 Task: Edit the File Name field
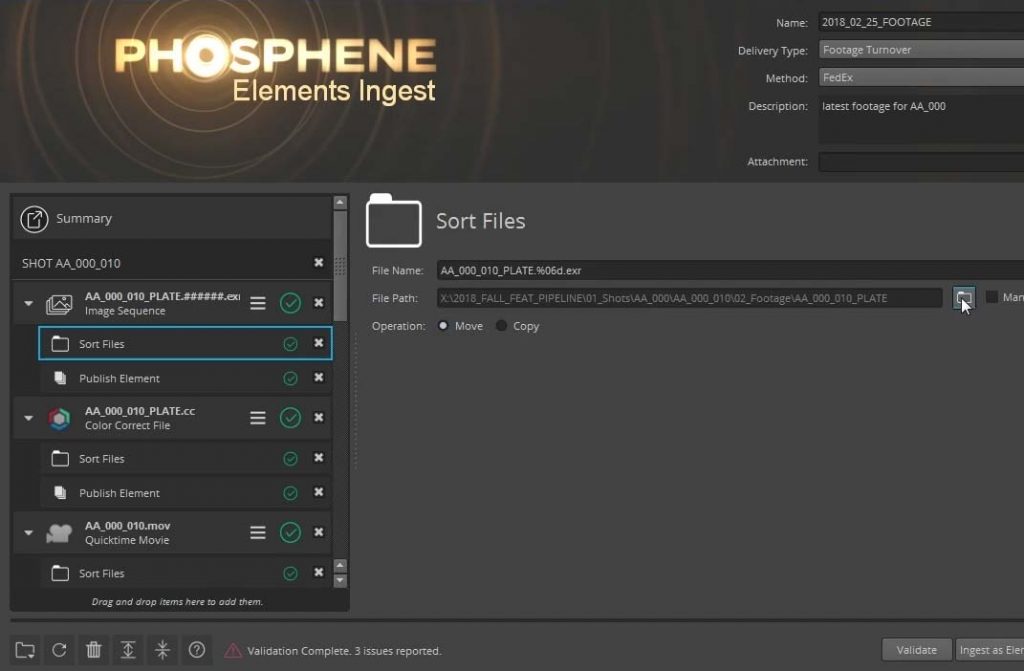[730, 270]
